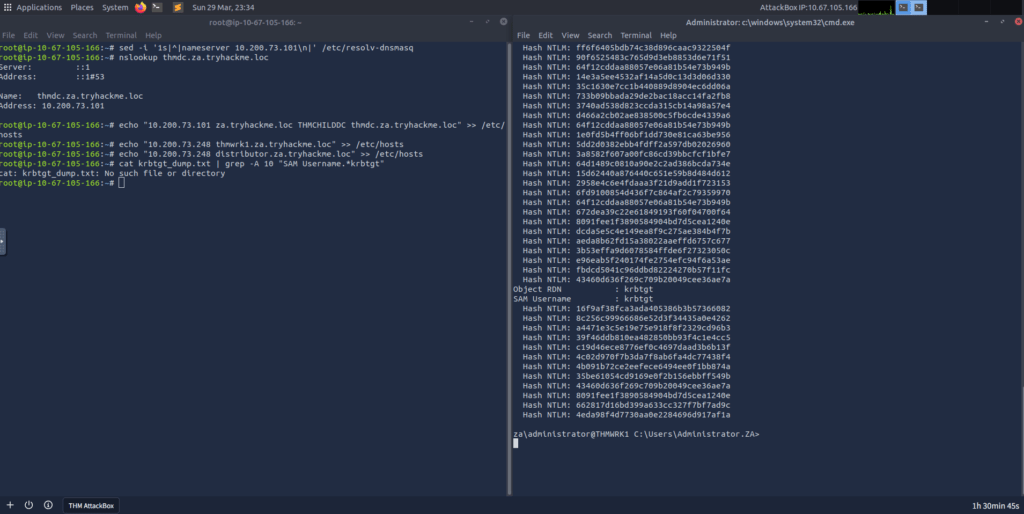Click 'Name: thmdc.za.tryhackme.loc' output line
Screen dimensions: 1024x514
71,96
